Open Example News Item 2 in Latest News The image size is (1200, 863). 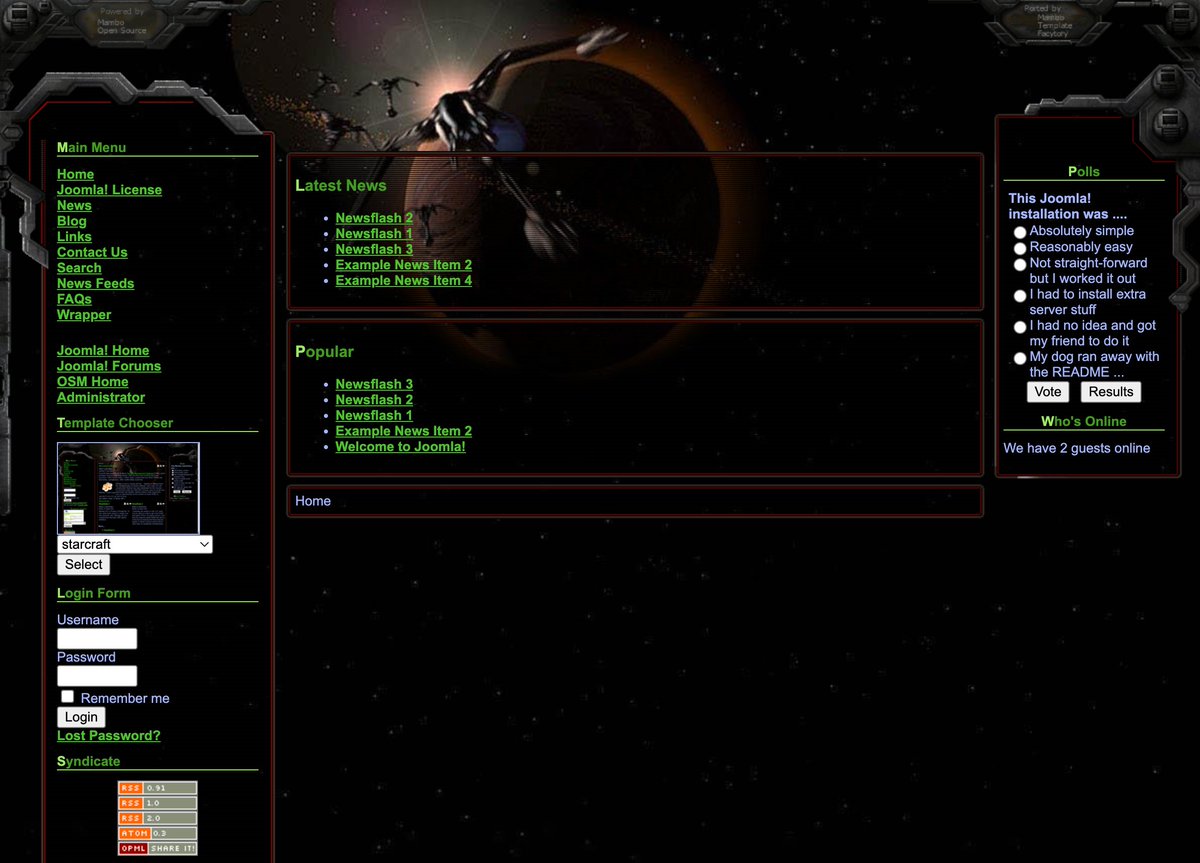tap(404, 265)
